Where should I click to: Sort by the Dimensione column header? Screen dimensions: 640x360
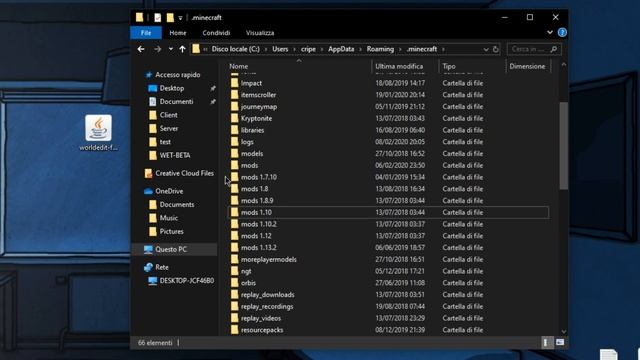coord(527,66)
